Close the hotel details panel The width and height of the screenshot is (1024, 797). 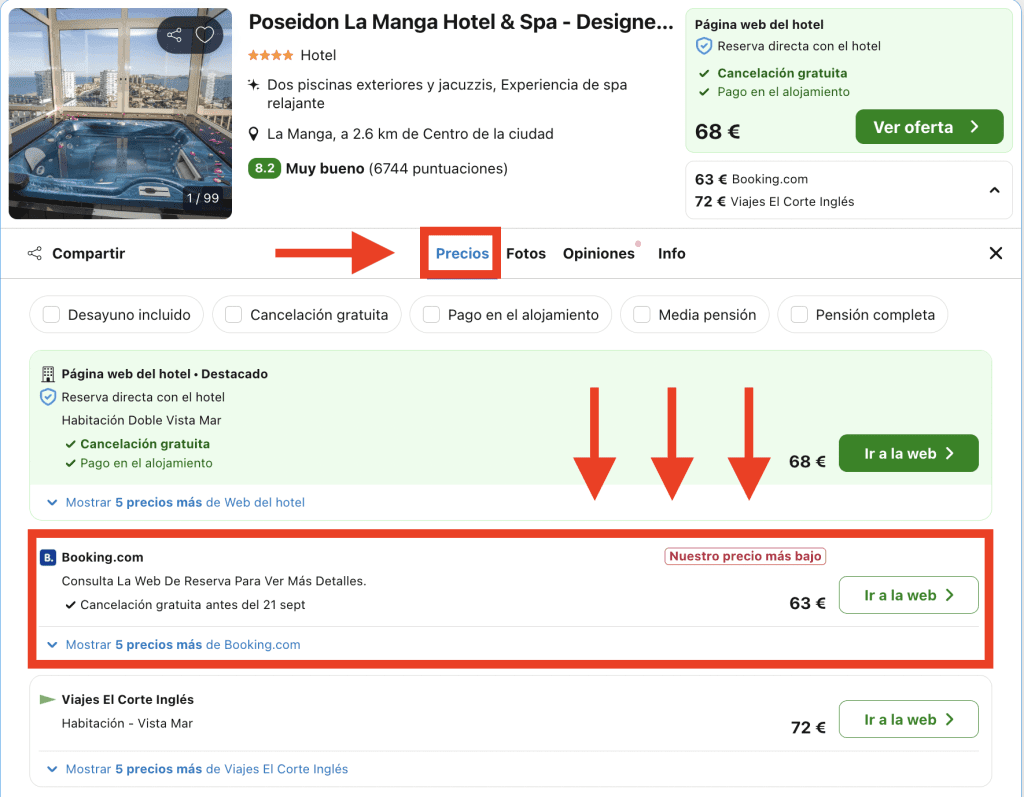coord(995,254)
